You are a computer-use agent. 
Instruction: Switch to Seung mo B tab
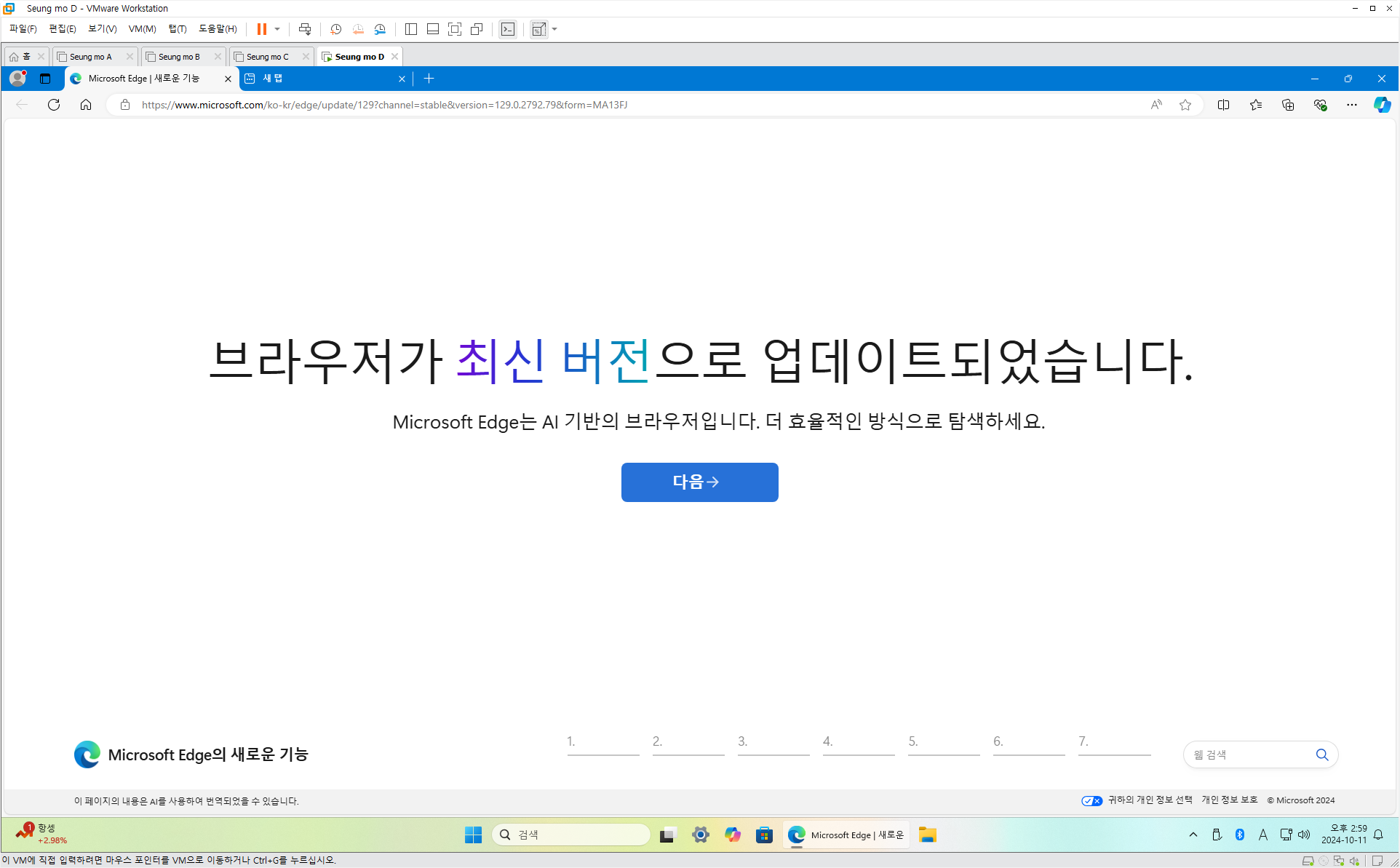pos(179,57)
